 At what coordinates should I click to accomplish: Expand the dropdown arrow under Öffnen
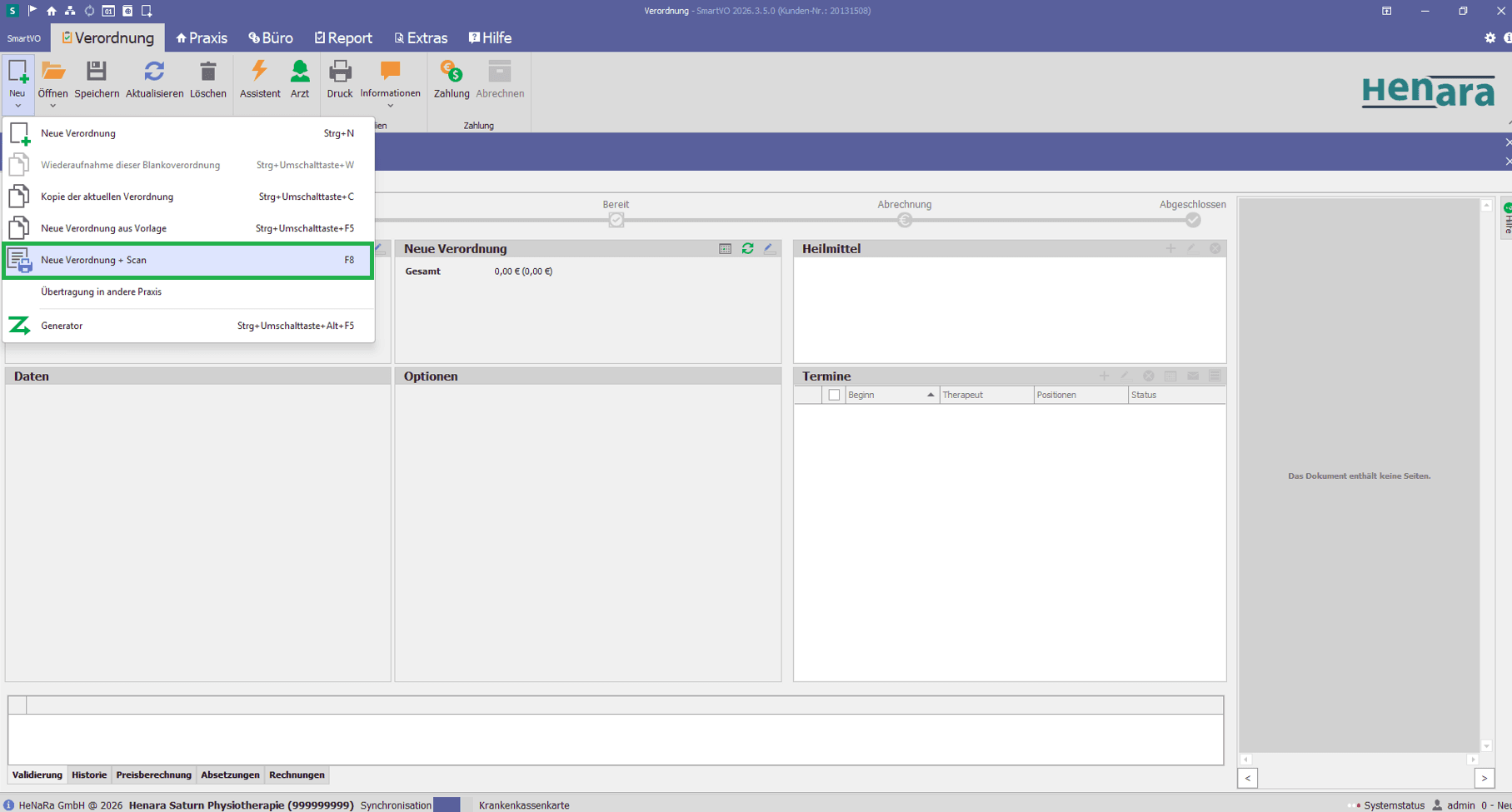tap(52, 106)
